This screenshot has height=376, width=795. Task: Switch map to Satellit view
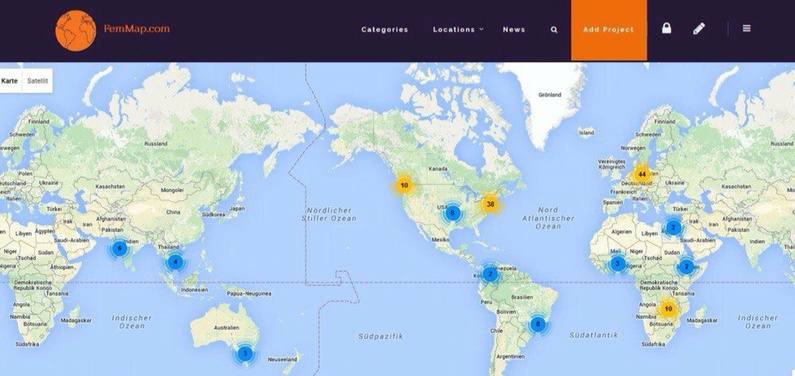point(38,81)
